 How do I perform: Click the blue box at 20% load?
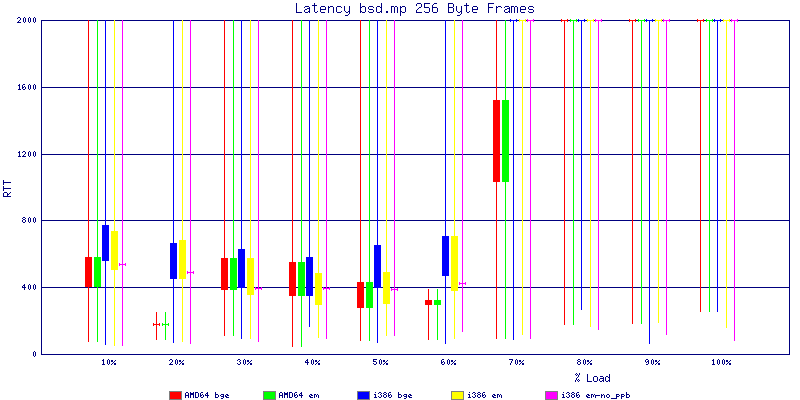coord(173,261)
